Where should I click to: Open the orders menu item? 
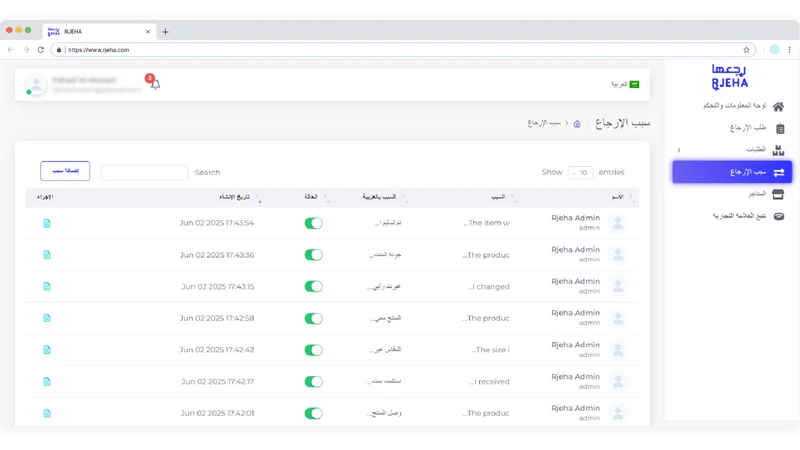(756, 149)
